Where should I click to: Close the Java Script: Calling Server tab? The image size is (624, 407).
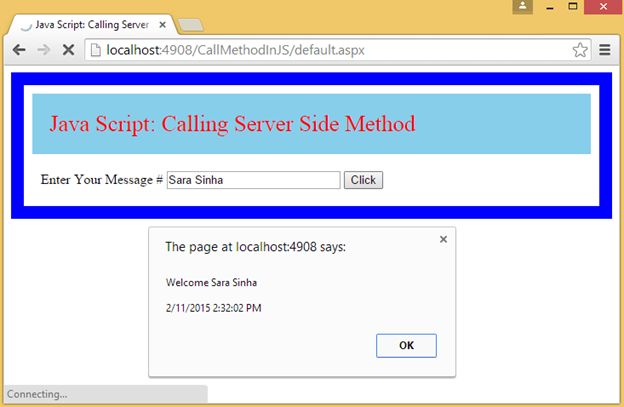coord(162,25)
